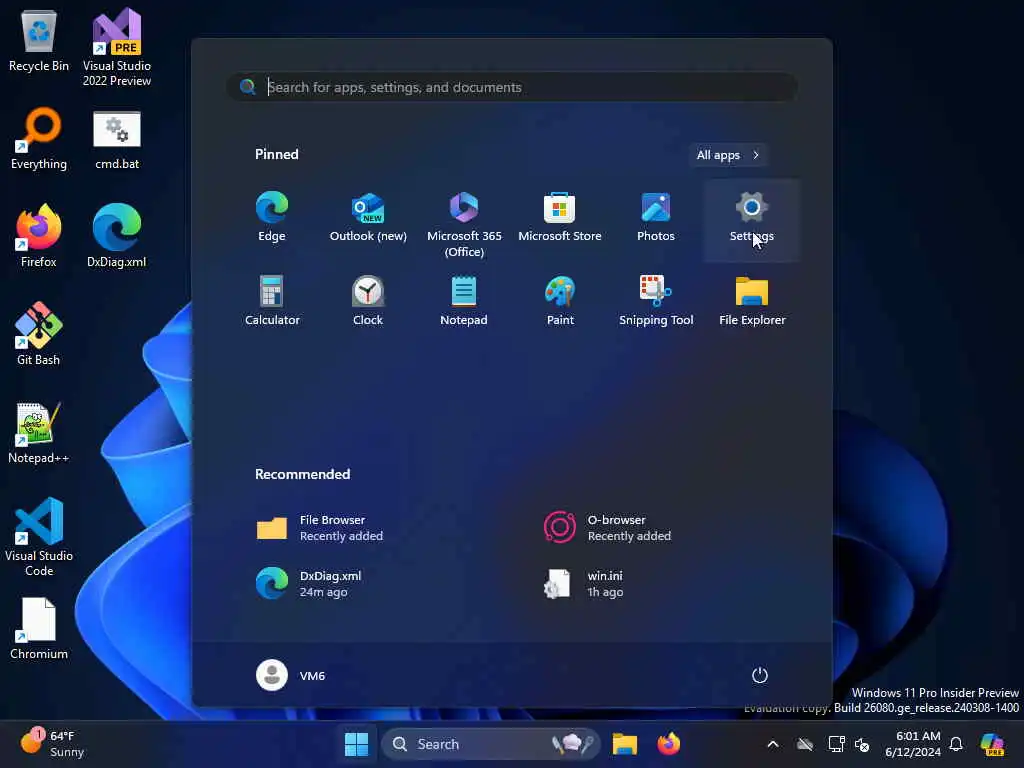Show hidden system tray icons
The width and height of the screenshot is (1024, 768).
[773, 744]
